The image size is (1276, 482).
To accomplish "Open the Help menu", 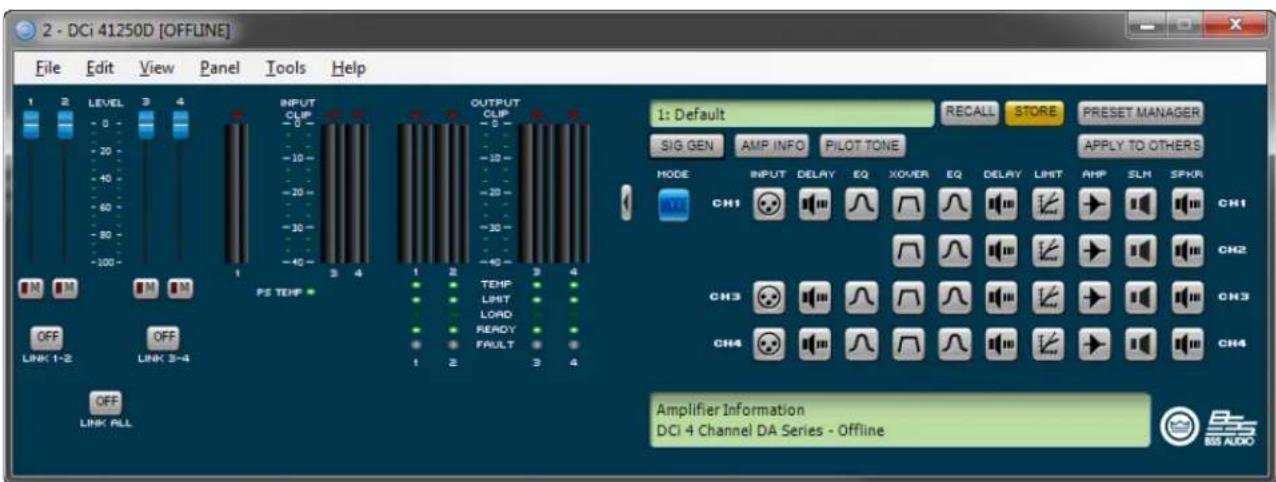I will 349,68.
